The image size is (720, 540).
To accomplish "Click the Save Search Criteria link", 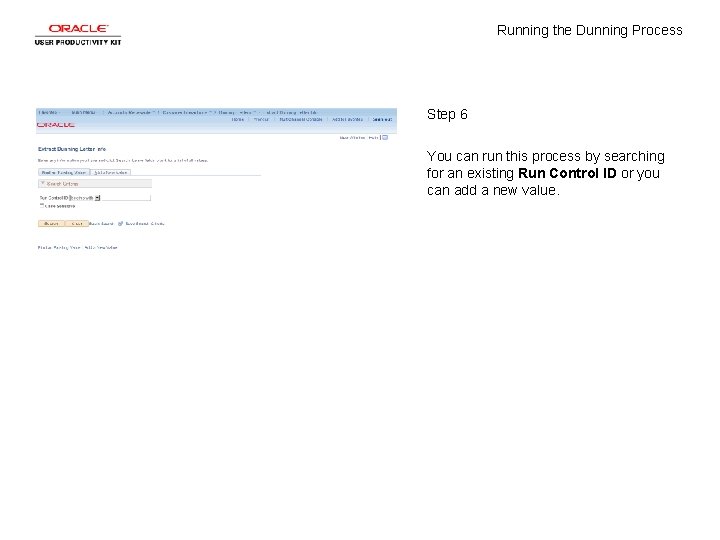I will (x=145, y=224).
